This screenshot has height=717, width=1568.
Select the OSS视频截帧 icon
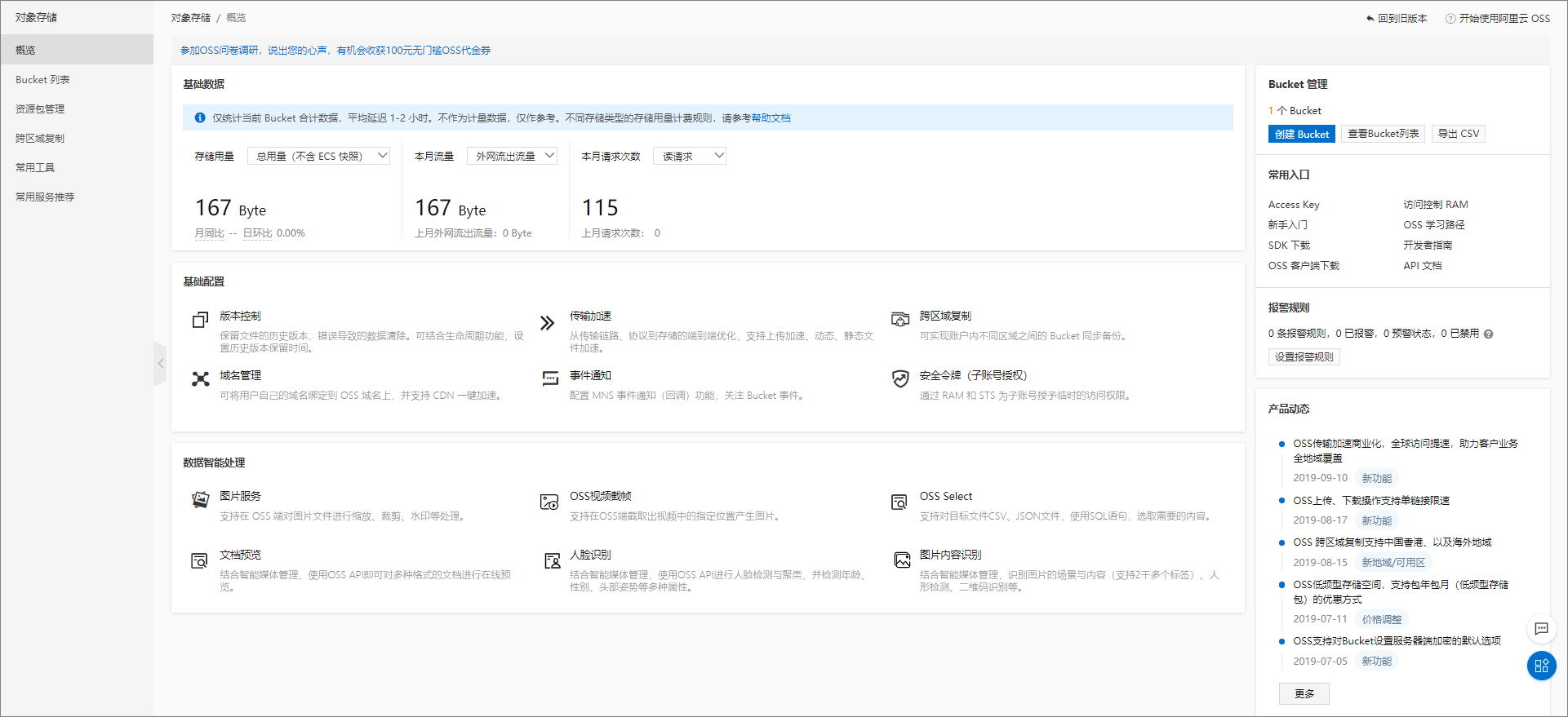click(x=549, y=502)
